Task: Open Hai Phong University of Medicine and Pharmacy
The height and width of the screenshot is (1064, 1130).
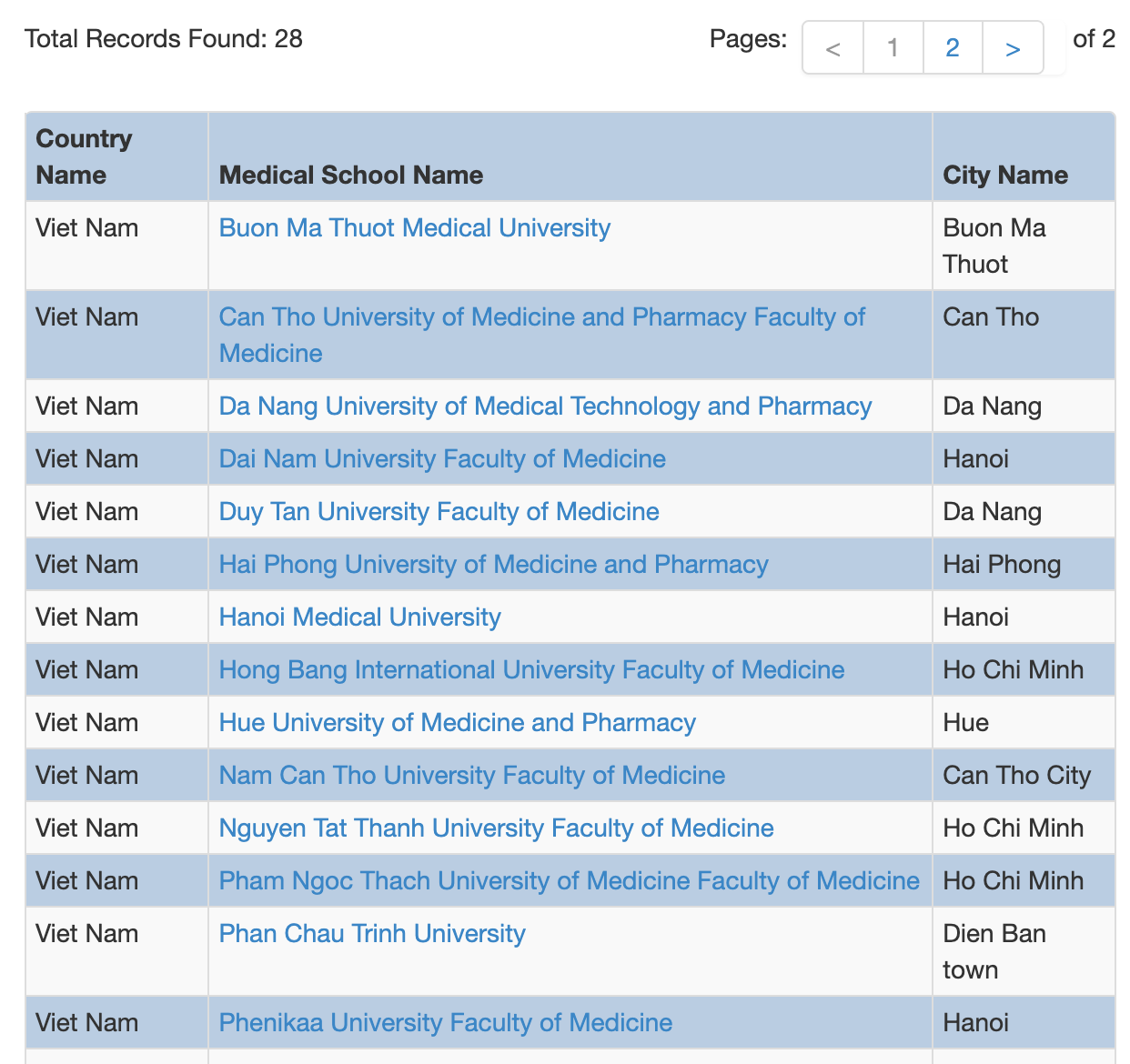Action: 494,564
